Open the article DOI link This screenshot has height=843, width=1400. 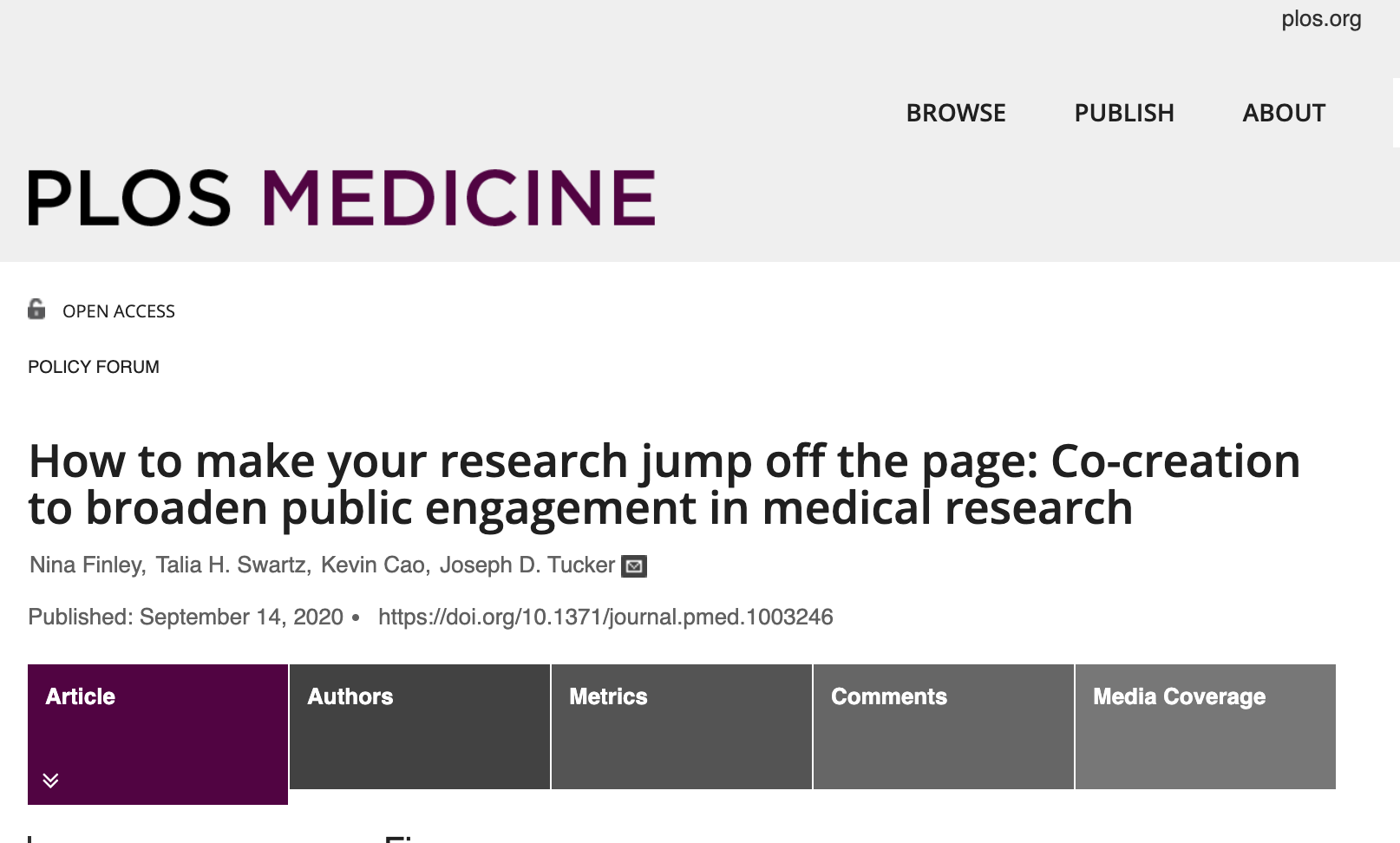pyautogui.click(x=605, y=617)
